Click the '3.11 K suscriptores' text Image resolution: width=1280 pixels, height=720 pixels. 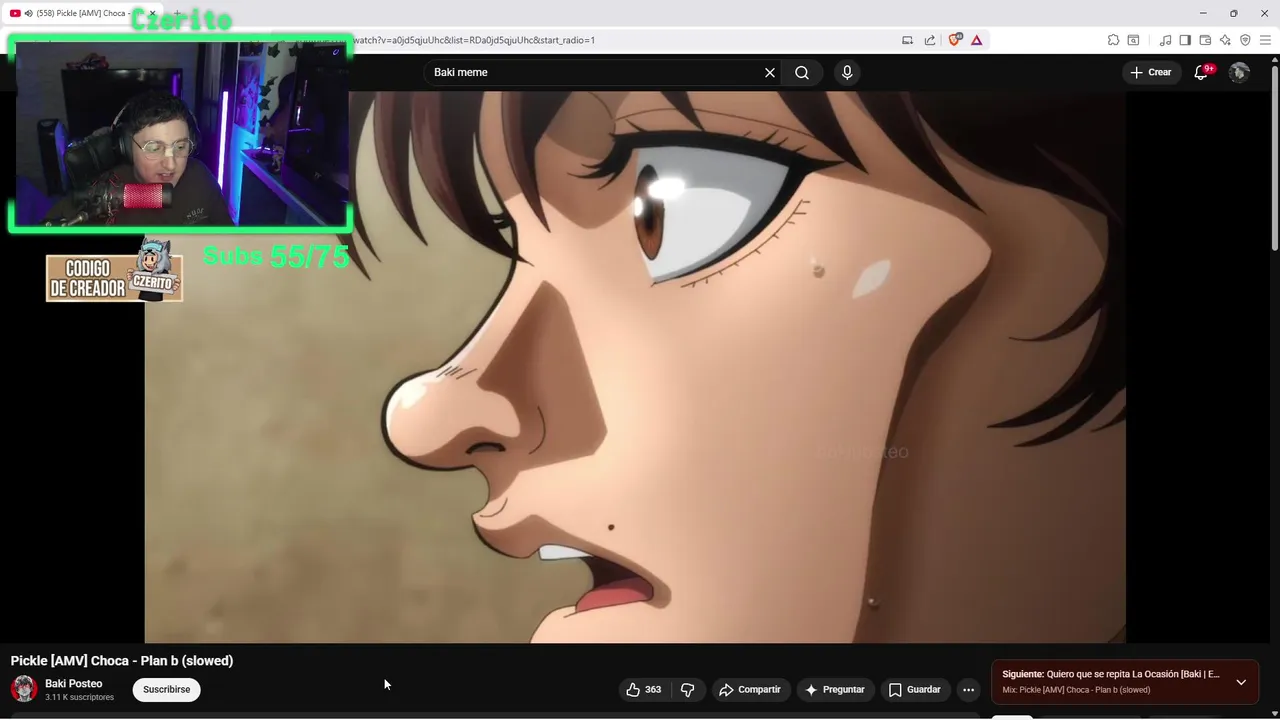point(79,697)
